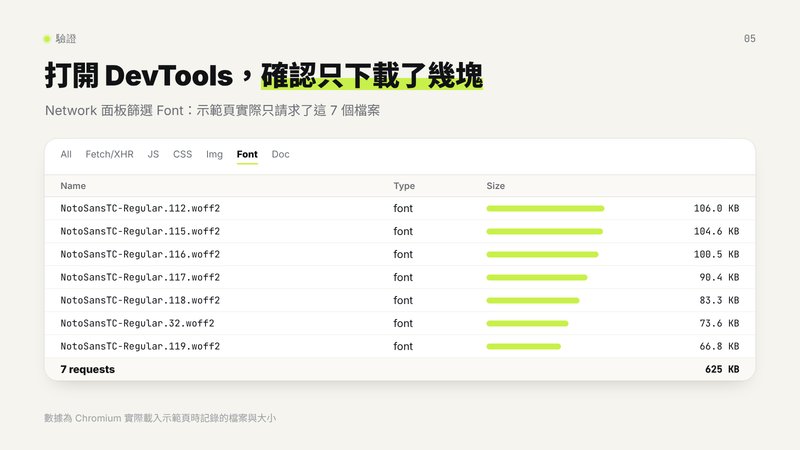
Task: Switch to the Doc filter tab
Action: 280,154
